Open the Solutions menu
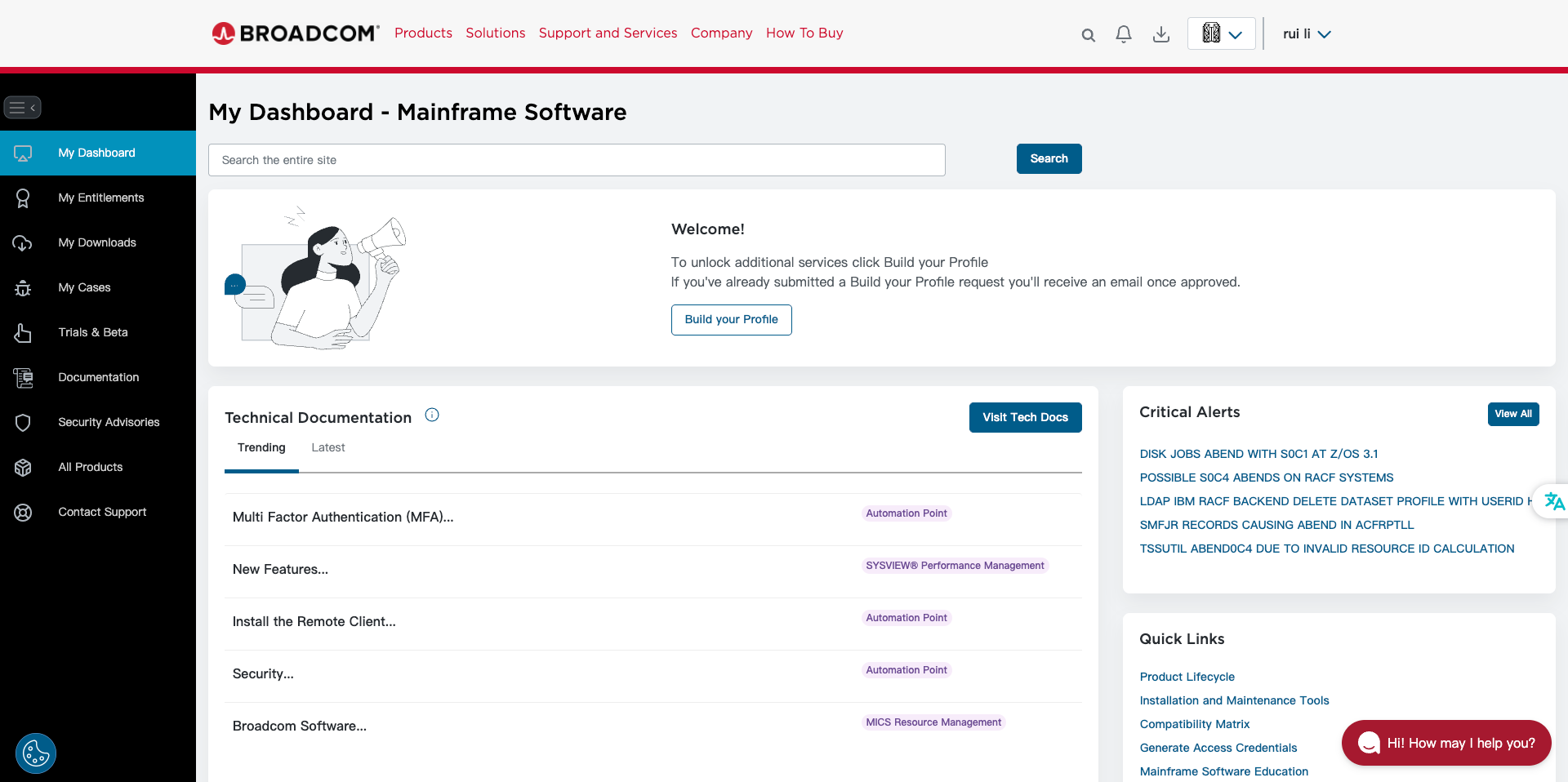 click(x=496, y=33)
